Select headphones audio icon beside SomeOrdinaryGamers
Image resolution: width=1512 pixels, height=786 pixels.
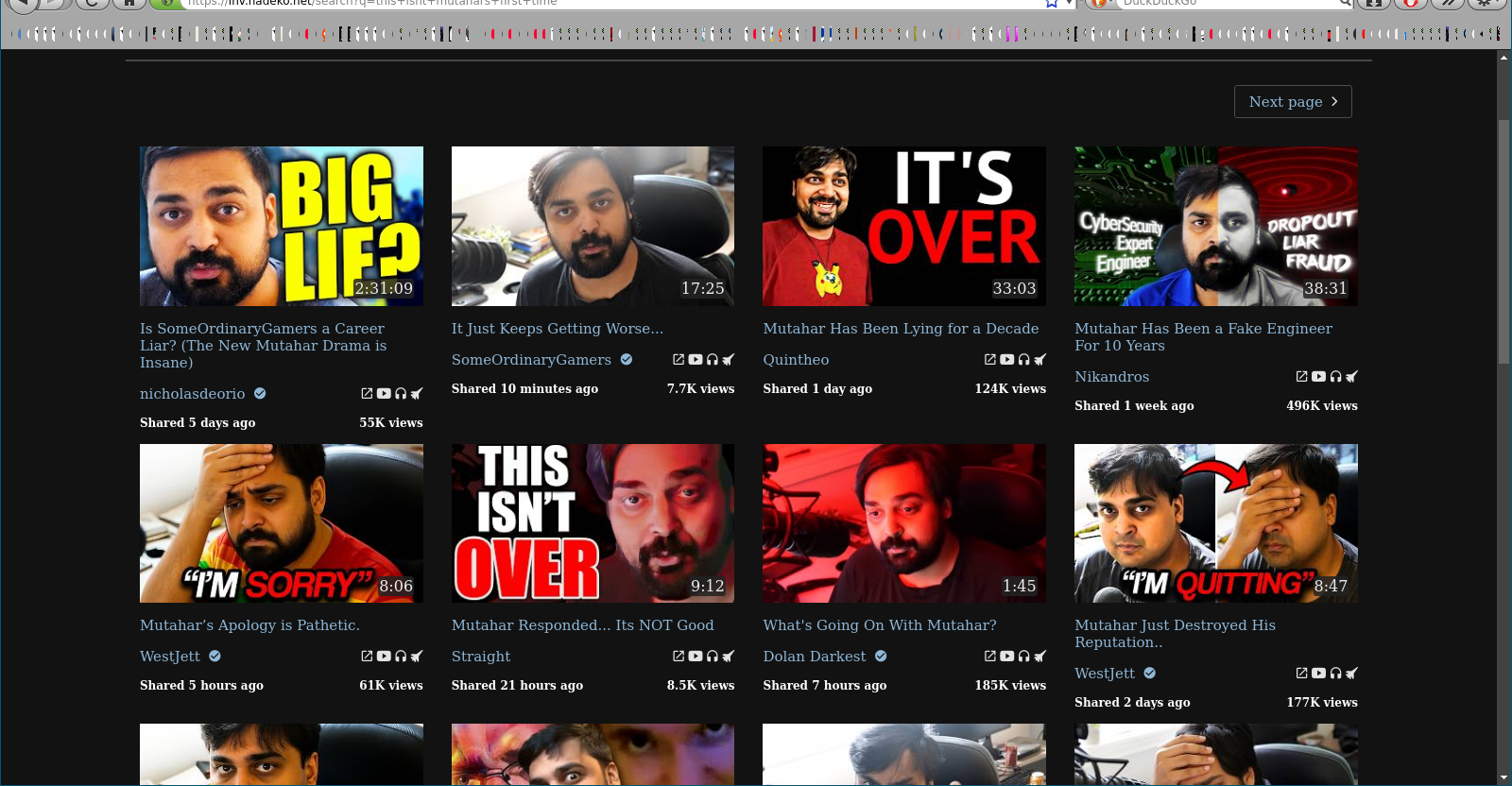[x=713, y=360]
